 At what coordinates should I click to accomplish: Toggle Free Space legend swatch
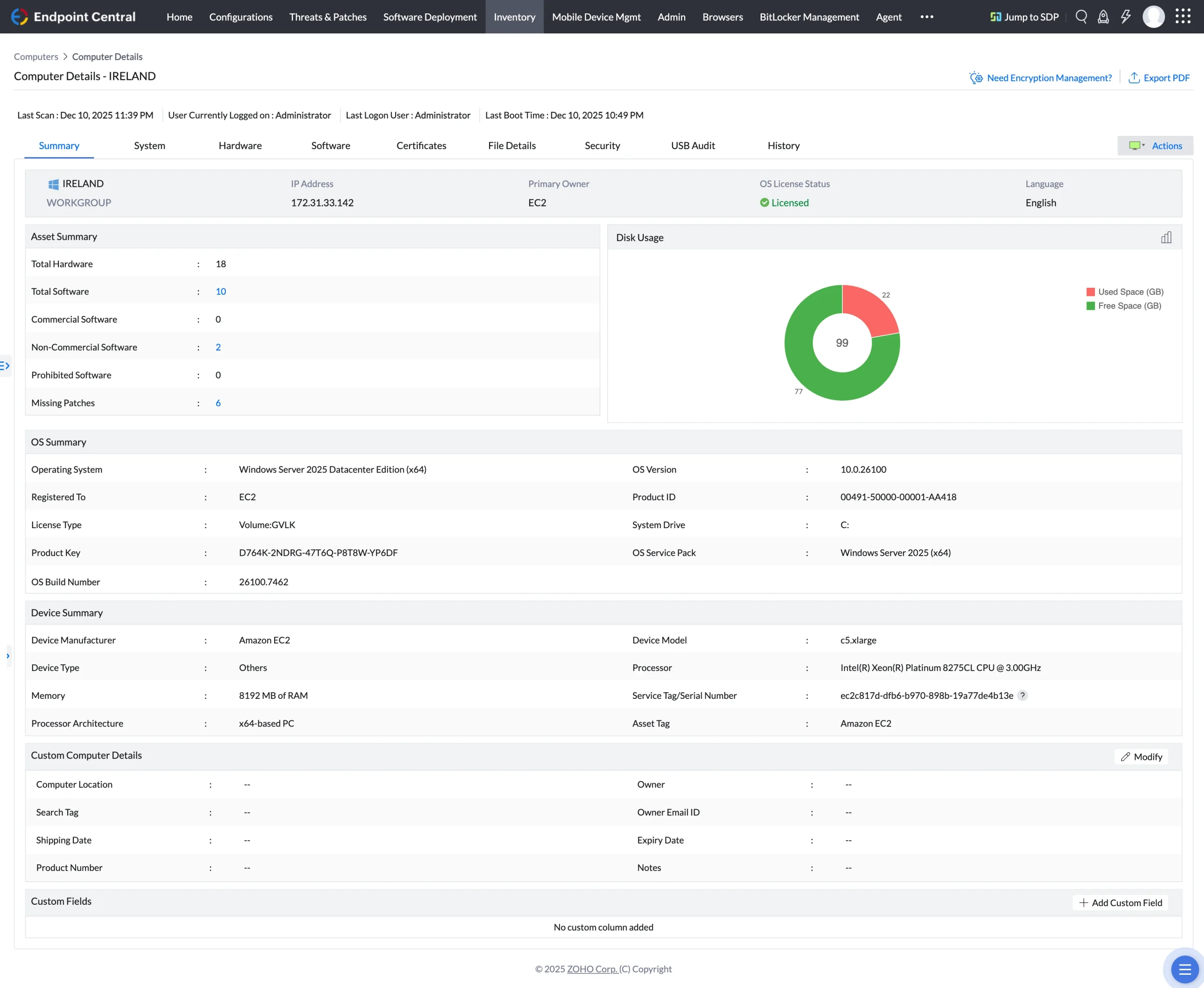[1090, 306]
